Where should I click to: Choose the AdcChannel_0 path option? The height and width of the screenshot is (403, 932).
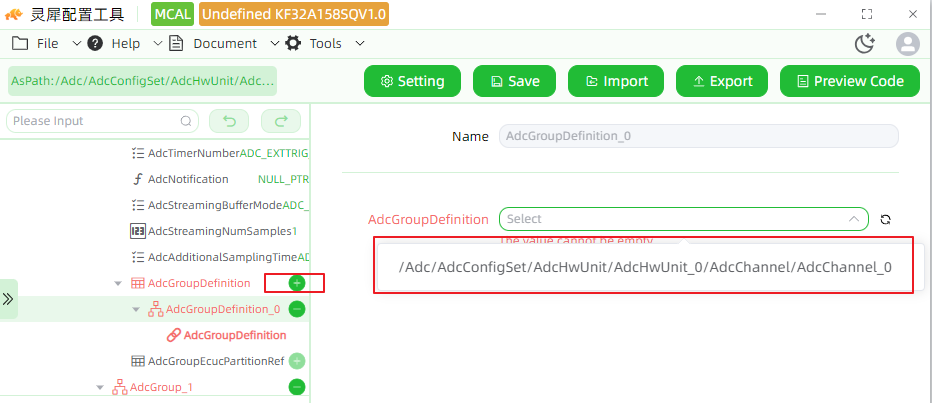click(x=645, y=267)
